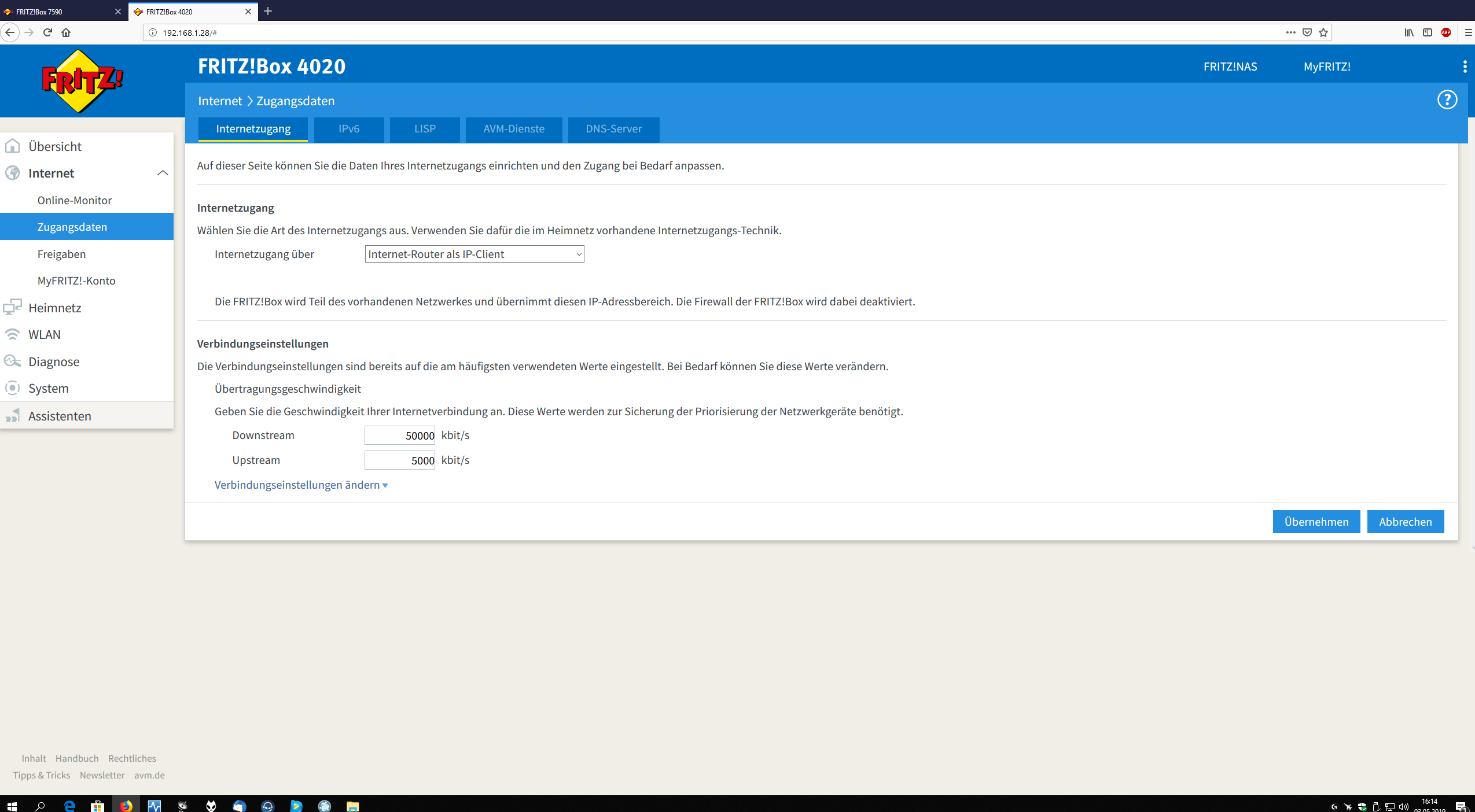Switch to the AVM-Dienste tab
The width and height of the screenshot is (1475, 812).
pos(514,129)
